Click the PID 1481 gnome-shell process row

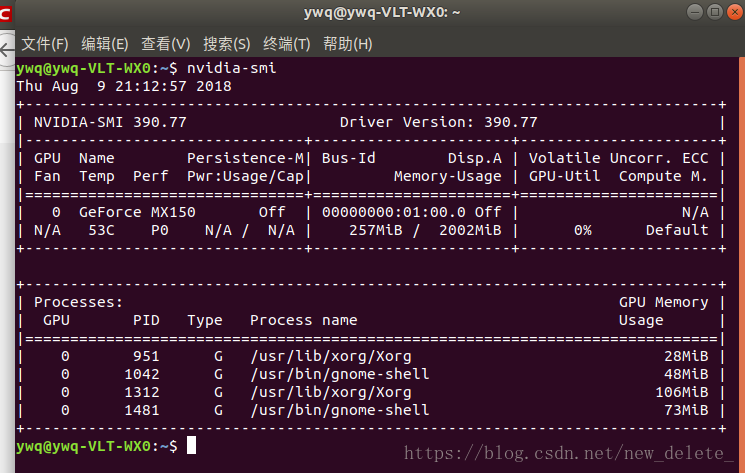tap(371, 410)
